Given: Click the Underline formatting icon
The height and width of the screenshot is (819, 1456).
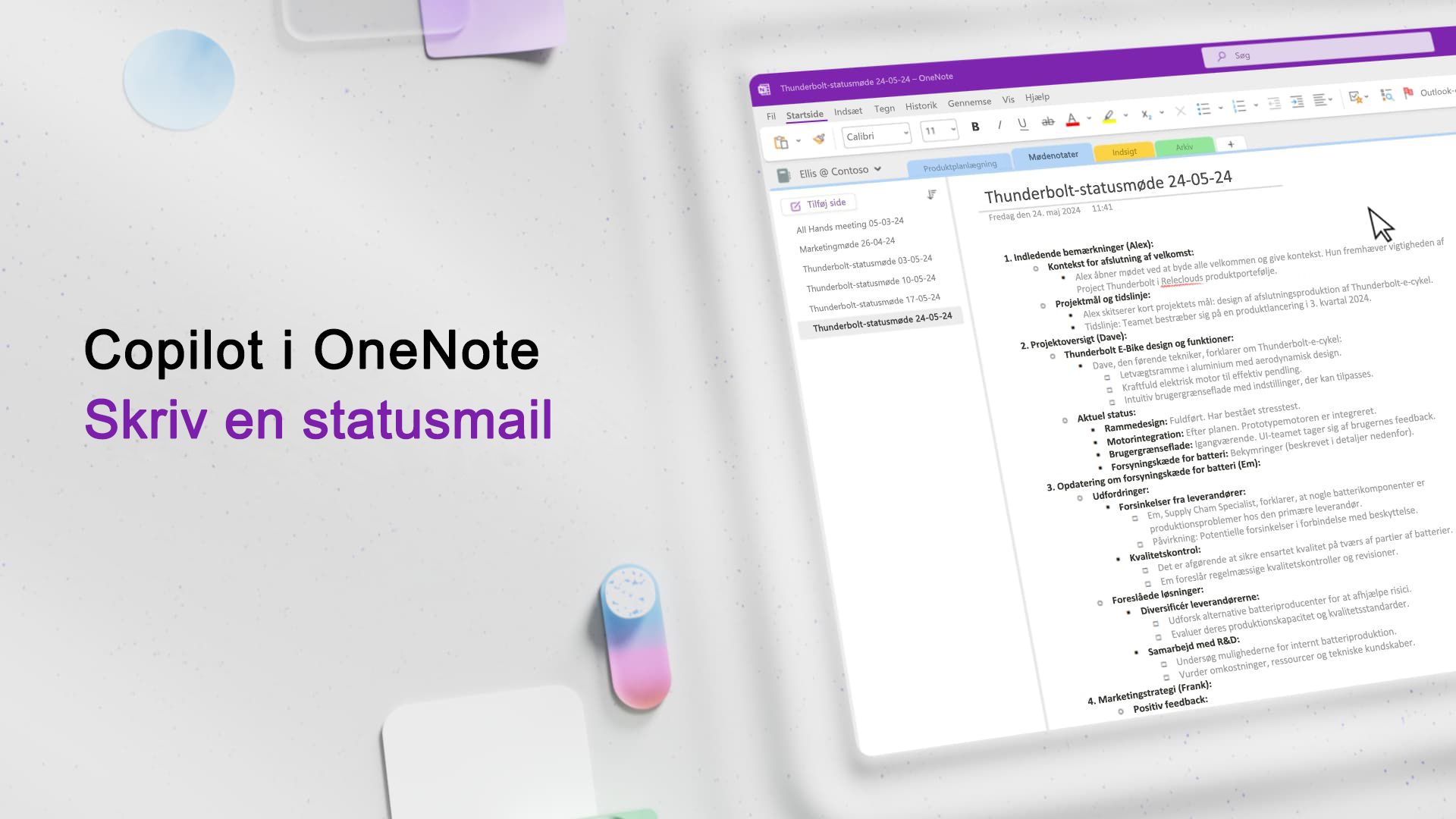Looking at the screenshot, I should (x=1022, y=124).
